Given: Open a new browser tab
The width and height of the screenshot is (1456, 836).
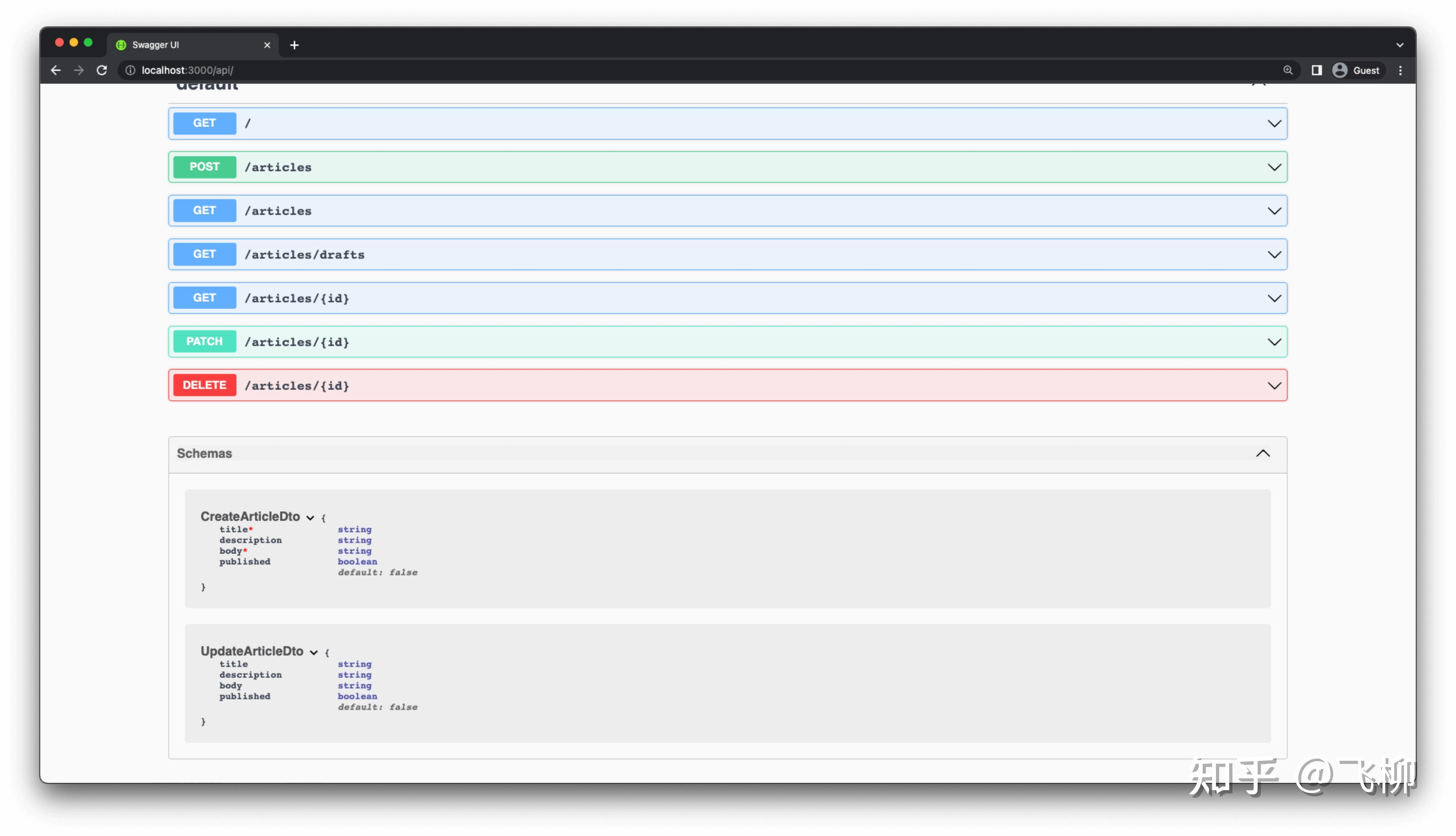Looking at the screenshot, I should tap(294, 45).
